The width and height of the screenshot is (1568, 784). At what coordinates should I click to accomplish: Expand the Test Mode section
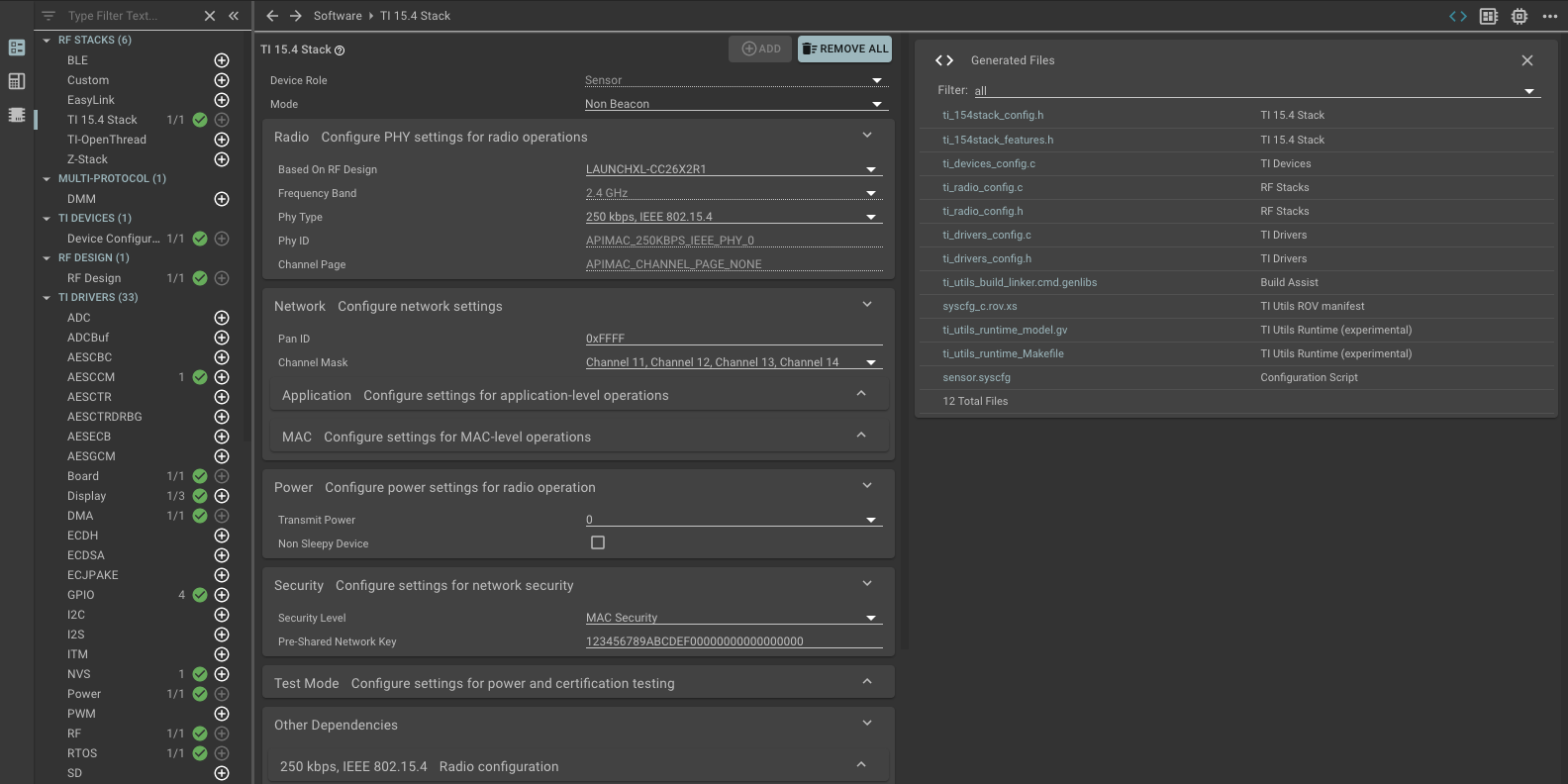coord(866,682)
